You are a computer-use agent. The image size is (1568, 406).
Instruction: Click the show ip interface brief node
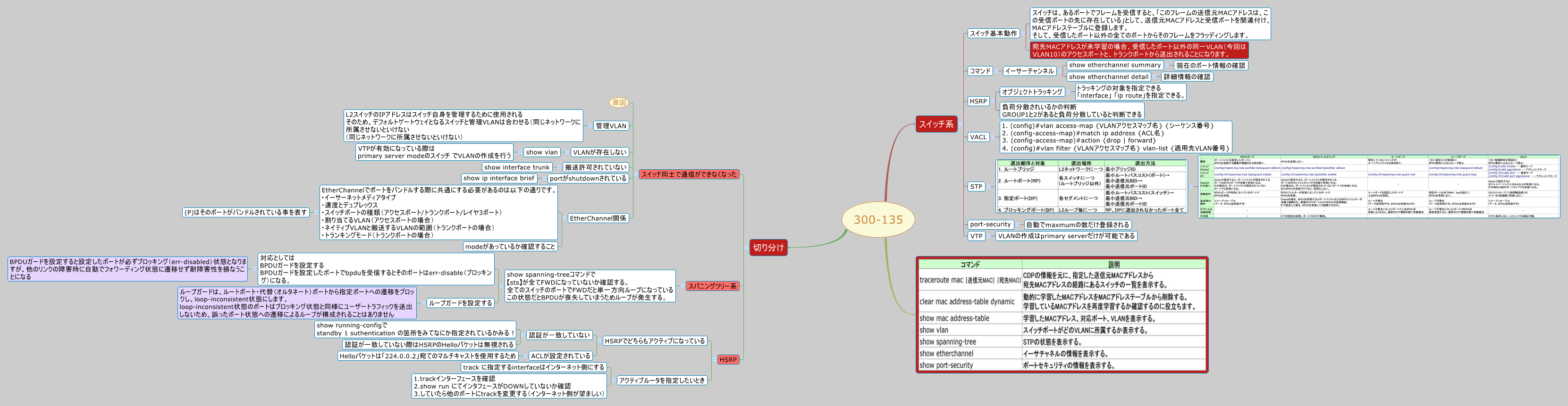click(498, 178)
